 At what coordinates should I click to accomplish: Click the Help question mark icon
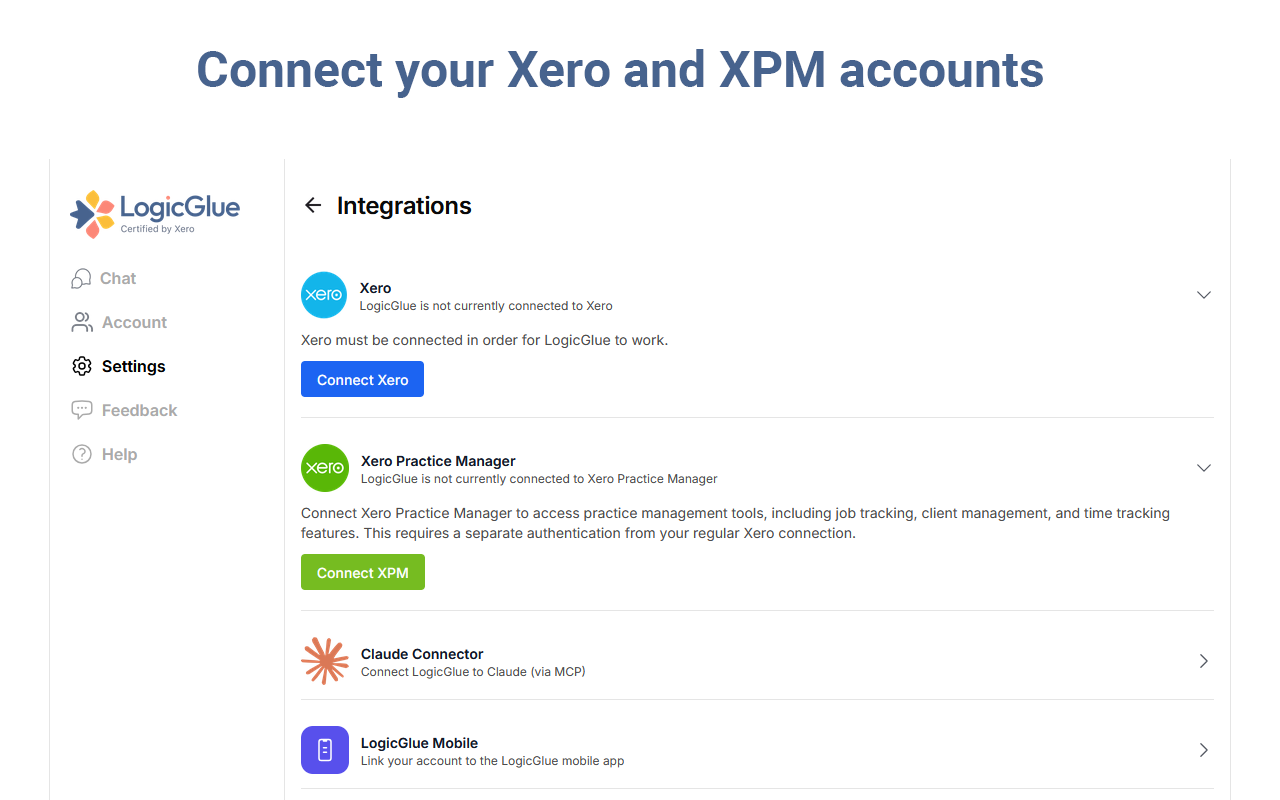pos(82,454)
